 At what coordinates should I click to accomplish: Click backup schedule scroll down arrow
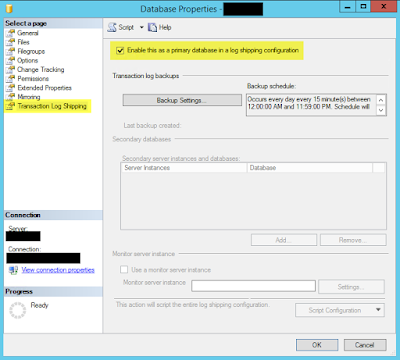pyautogui.click(x=381, y=110)
